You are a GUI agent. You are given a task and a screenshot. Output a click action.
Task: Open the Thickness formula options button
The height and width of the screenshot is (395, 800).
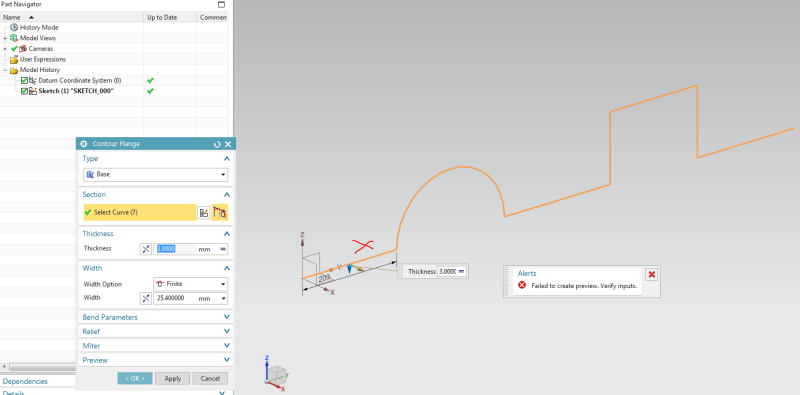coord(223,249)
